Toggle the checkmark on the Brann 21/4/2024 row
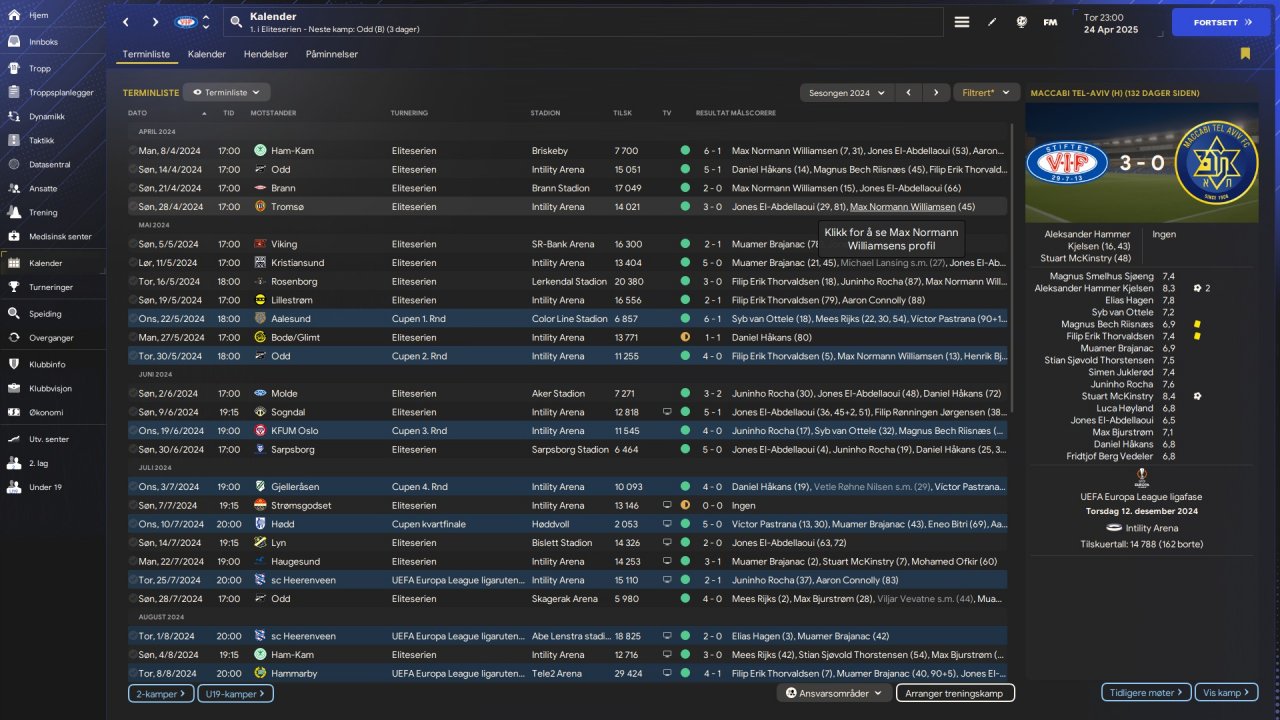 [132, 188]
